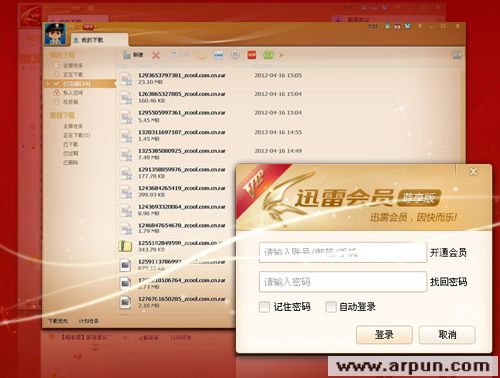The width and height of the screenshot is (500, 378).
Task: Select 已下载 under 离线下载 section
Action: coord(71,144)
